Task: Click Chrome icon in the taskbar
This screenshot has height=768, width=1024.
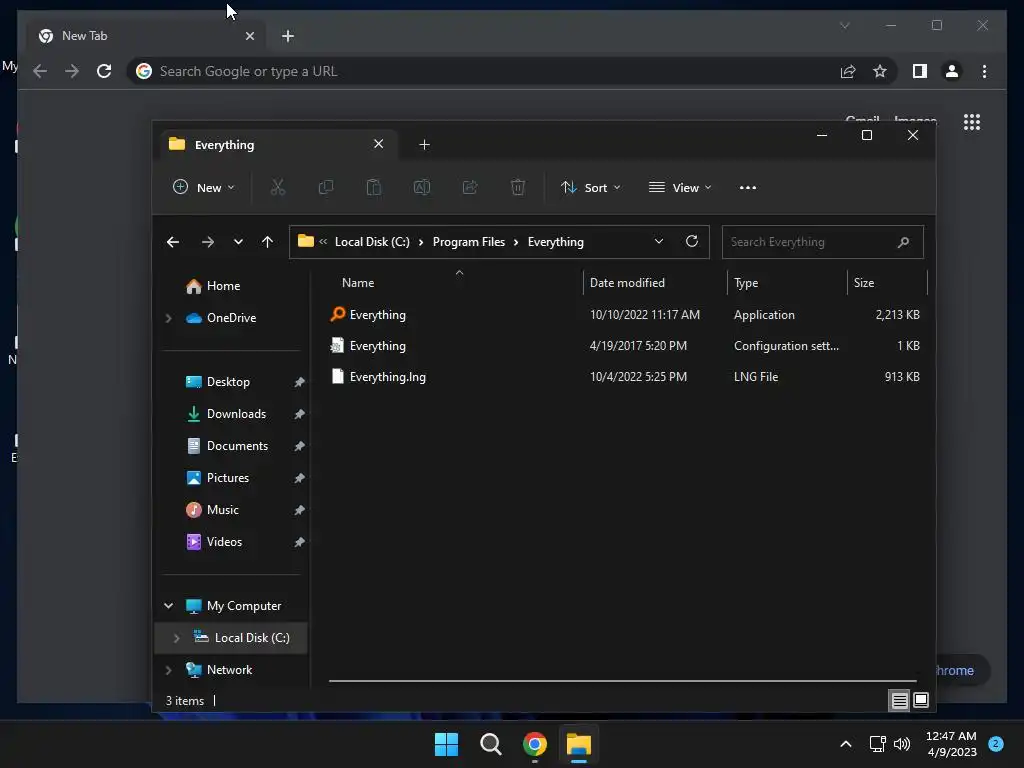Action: point(535,744)
